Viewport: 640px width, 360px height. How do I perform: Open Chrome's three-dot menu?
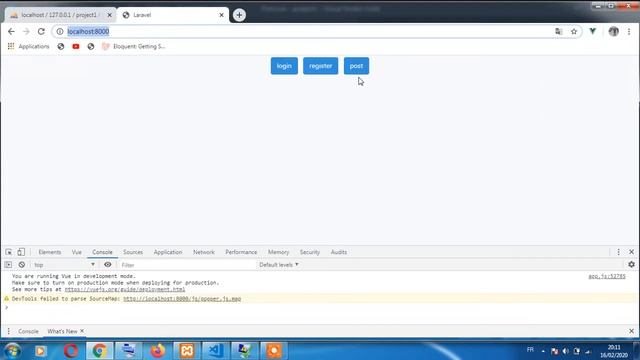(629, 31)
